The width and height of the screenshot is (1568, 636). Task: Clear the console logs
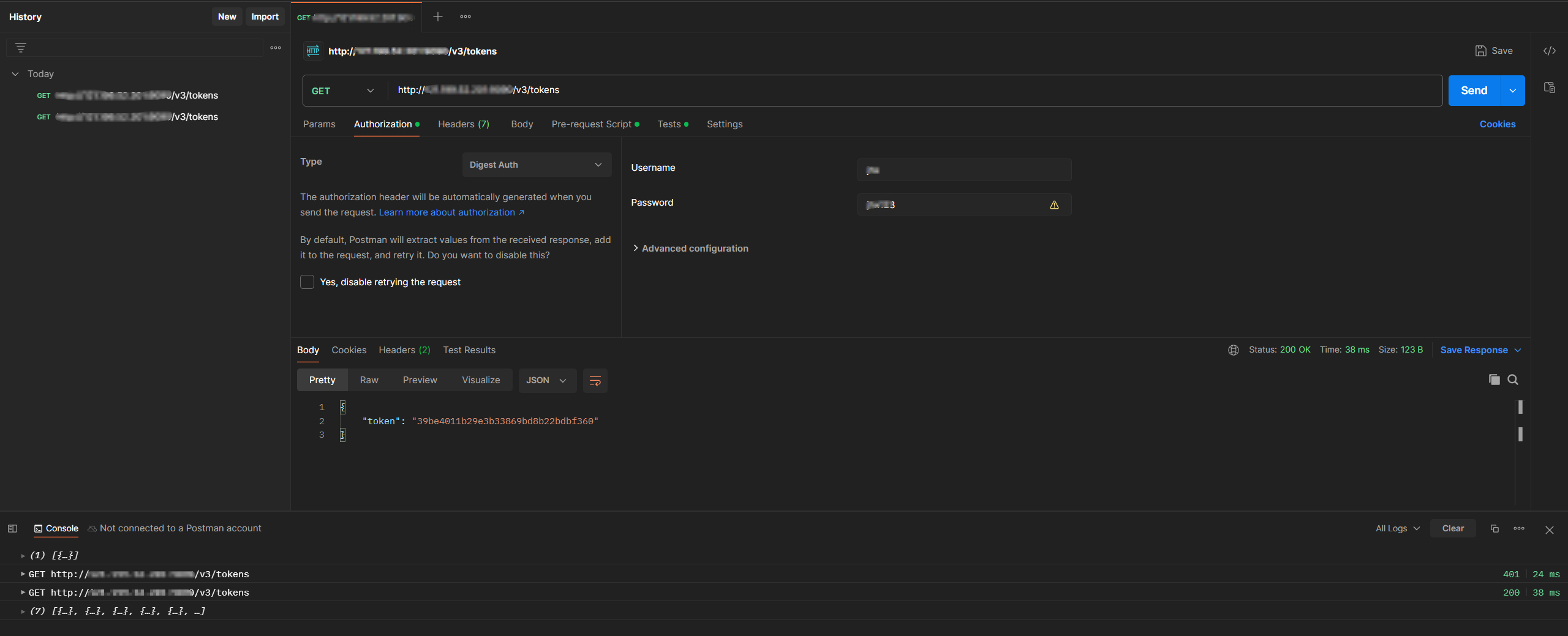pyautogui.click(x=1452, y=529)
